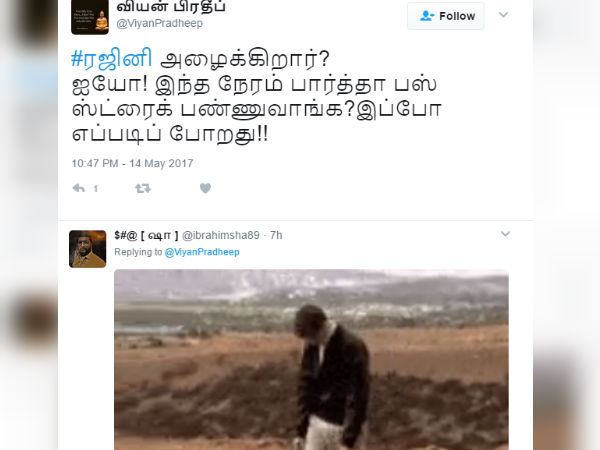Open the ViyanPradheep profile avatar
Viewport: 600px width, 450px height.
[90, 17]
